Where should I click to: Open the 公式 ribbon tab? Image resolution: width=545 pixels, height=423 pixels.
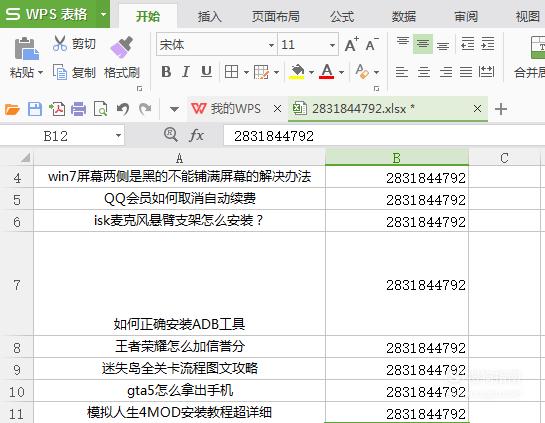(342, 16)
